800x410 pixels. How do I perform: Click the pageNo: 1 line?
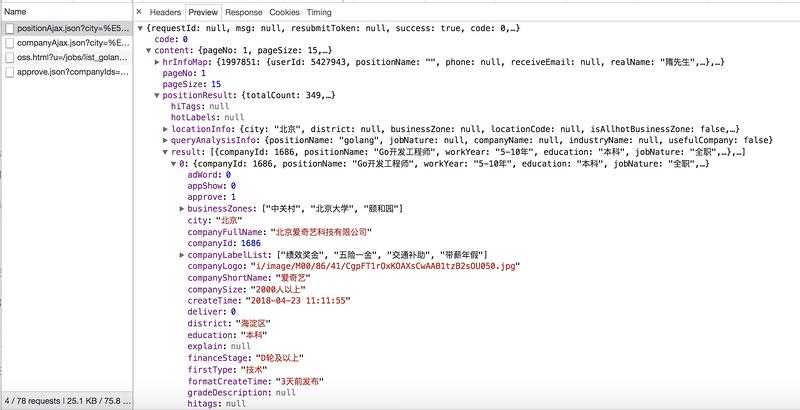tap(184, 73)
